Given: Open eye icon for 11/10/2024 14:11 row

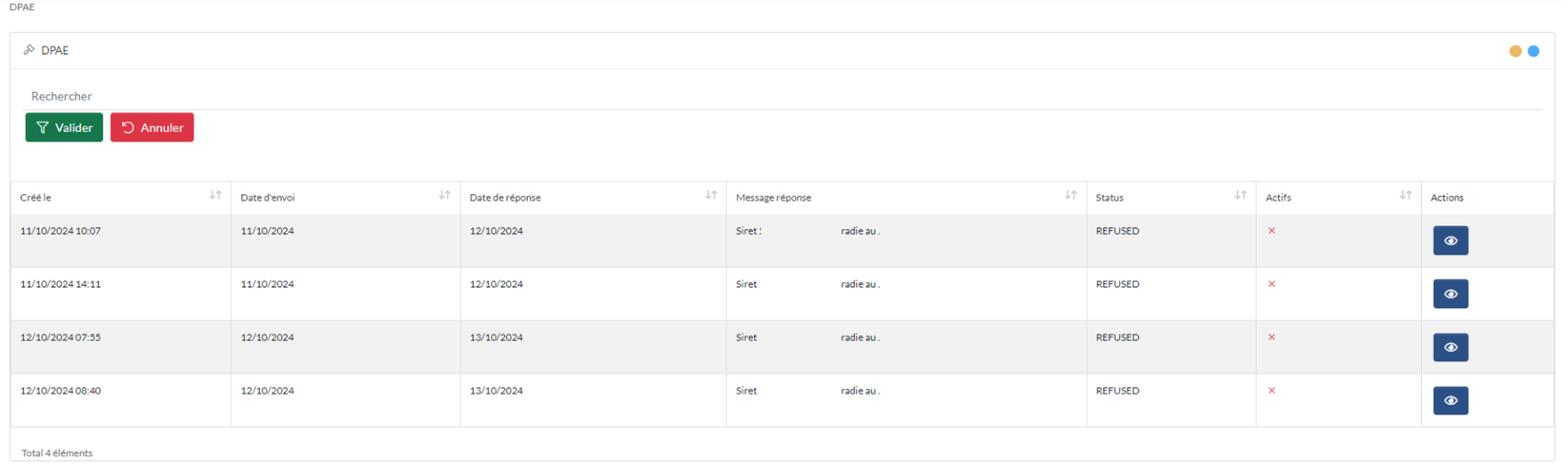Looking at the screenshot, I should [x=1451, y=294].
